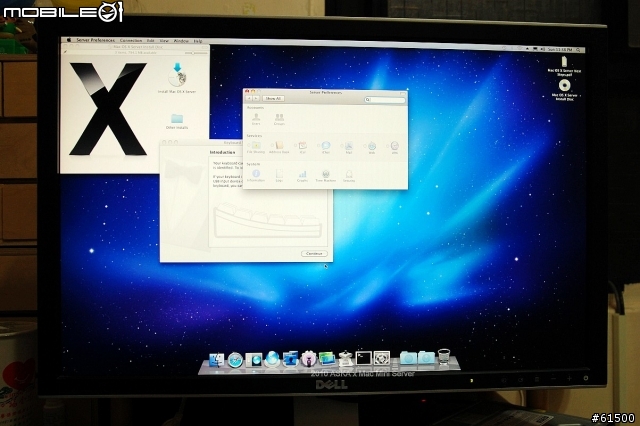Open Terminal from the Dock

pyautogui.click(x=363, y=358)
